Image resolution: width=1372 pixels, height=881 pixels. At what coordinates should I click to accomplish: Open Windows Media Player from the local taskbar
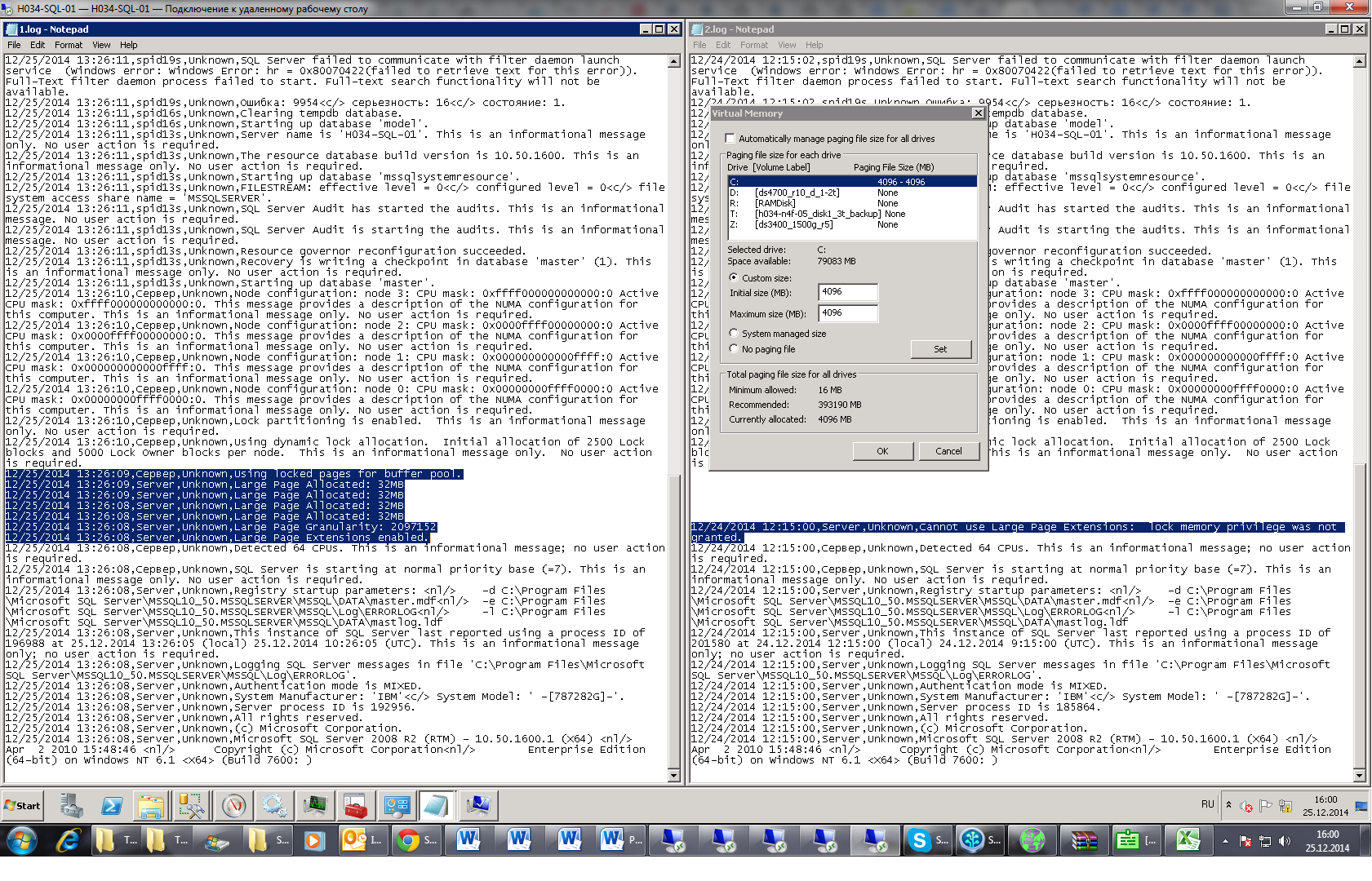click(x=314, y=840)
